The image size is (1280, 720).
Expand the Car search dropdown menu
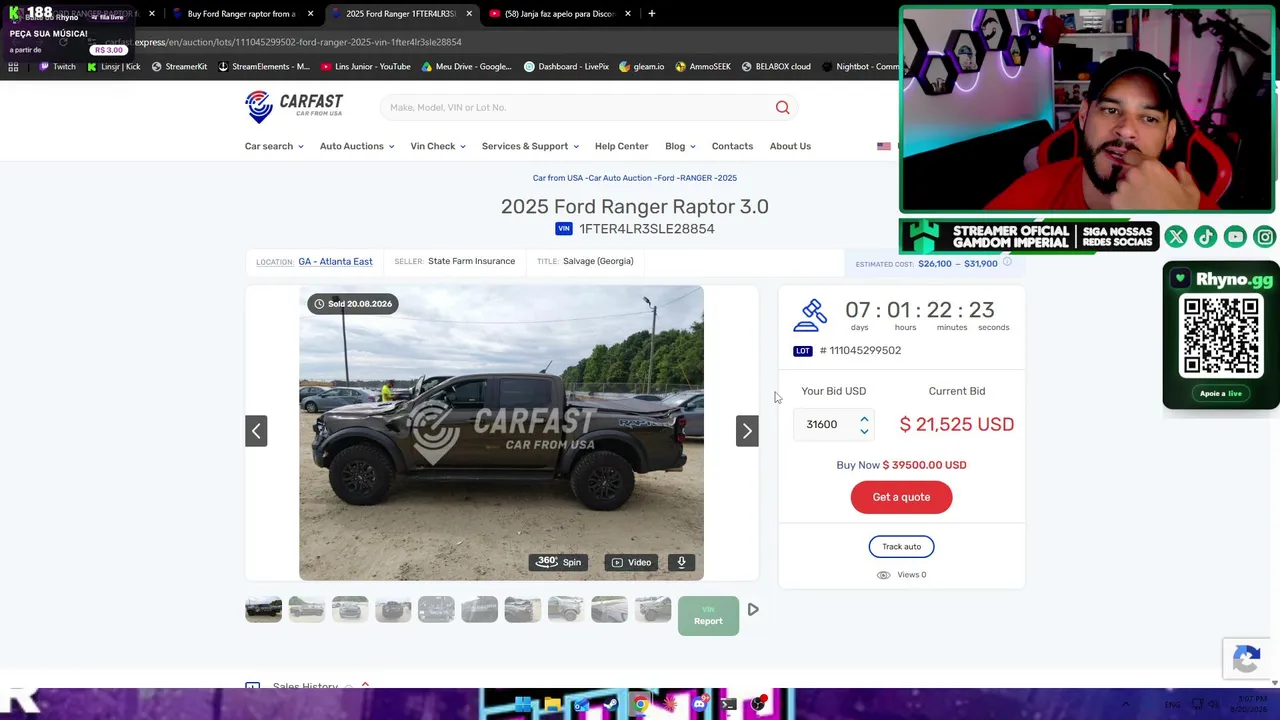click(274, 146)
